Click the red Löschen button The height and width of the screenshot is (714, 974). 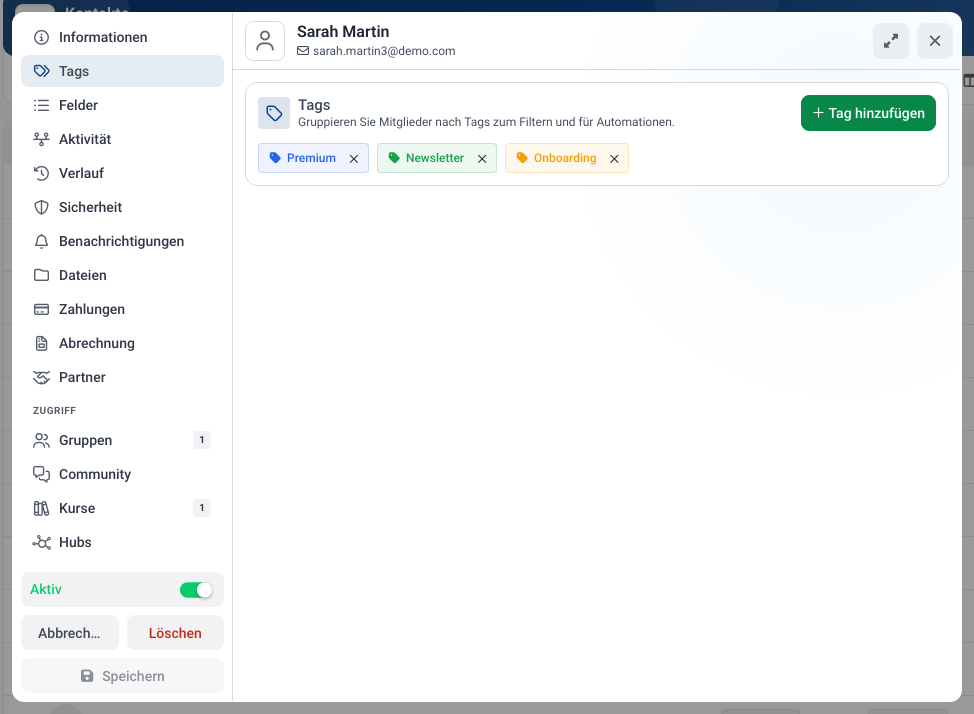coord(175,633)
